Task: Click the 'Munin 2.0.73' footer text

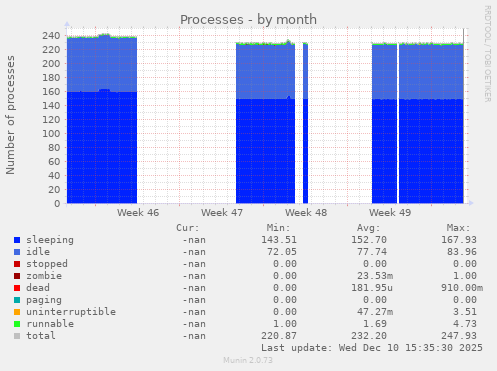Action: click(248, 360)
